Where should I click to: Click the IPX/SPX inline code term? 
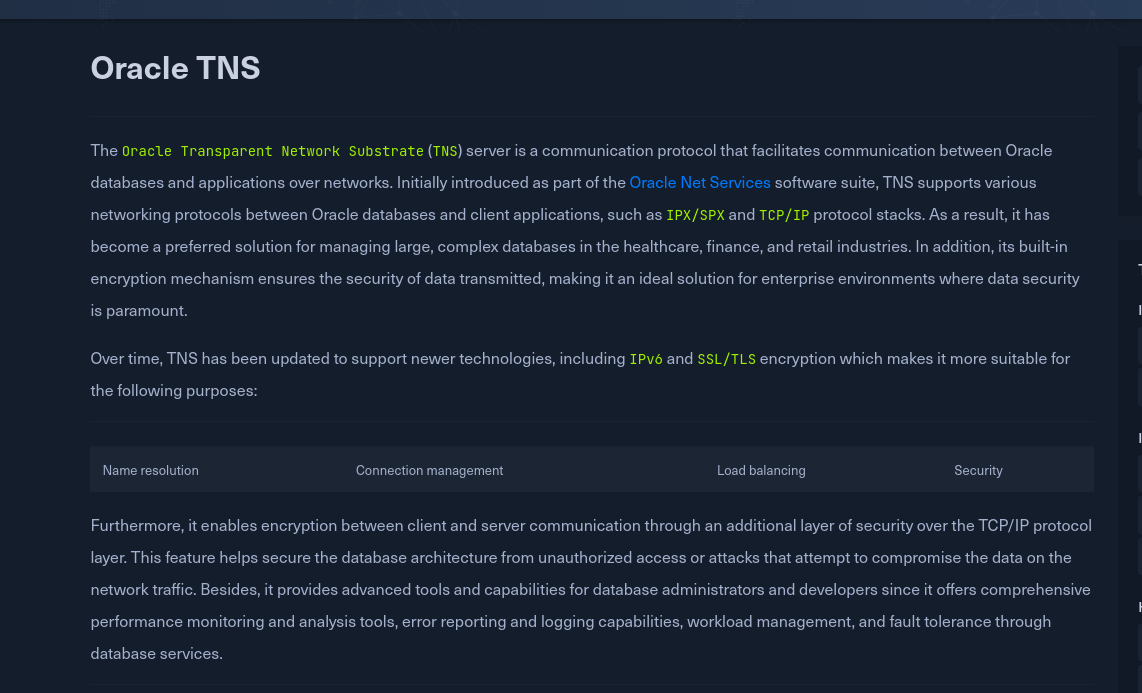(x=695, y=215)
